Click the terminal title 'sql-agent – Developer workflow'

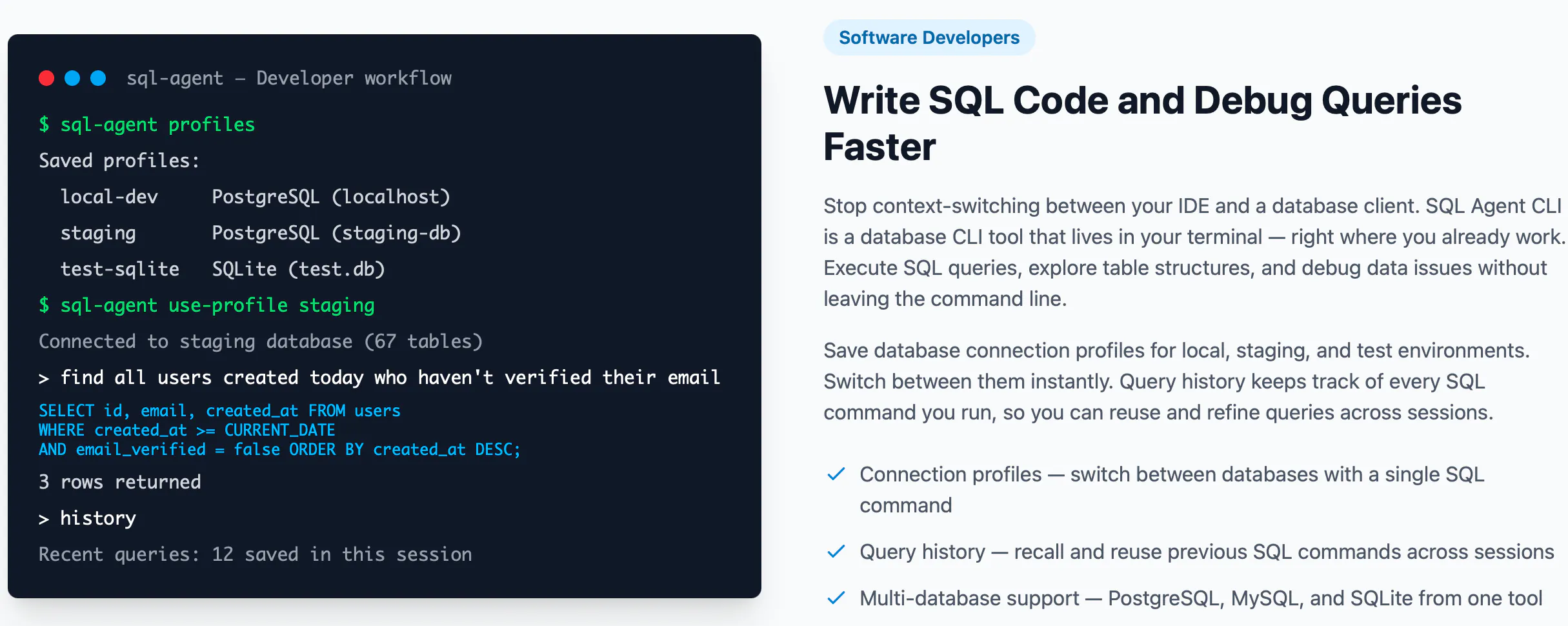[x=289, y=78]
